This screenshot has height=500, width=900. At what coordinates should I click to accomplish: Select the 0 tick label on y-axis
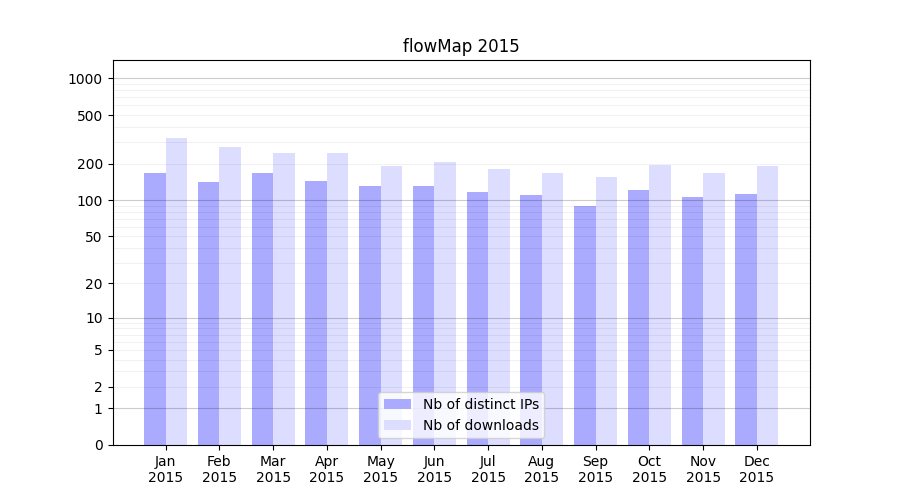click(x=98, y=445)
